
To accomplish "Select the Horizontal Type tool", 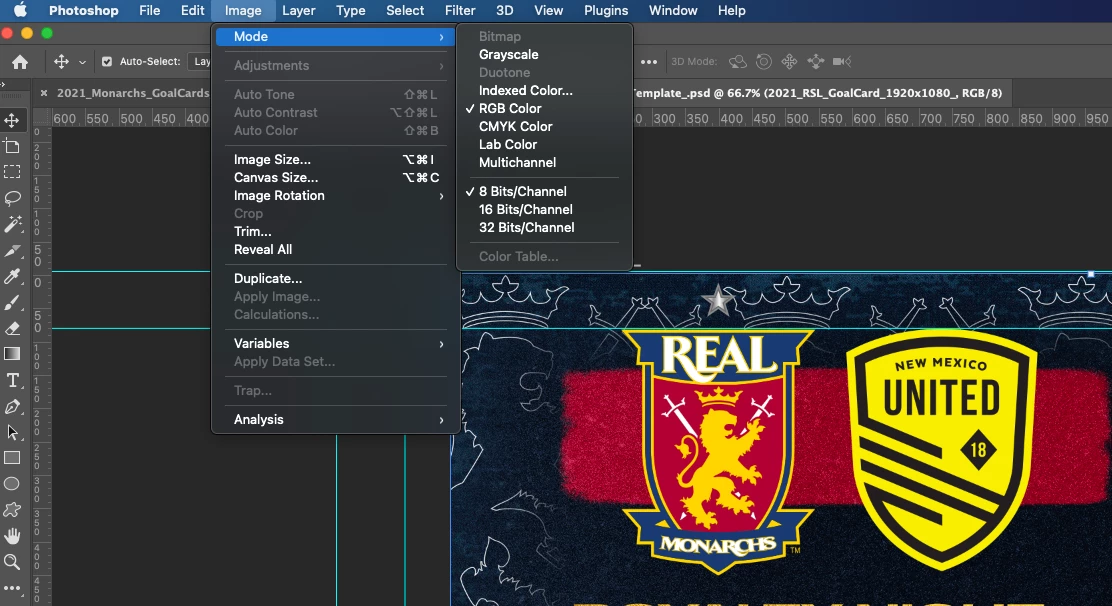I will 12,380.
